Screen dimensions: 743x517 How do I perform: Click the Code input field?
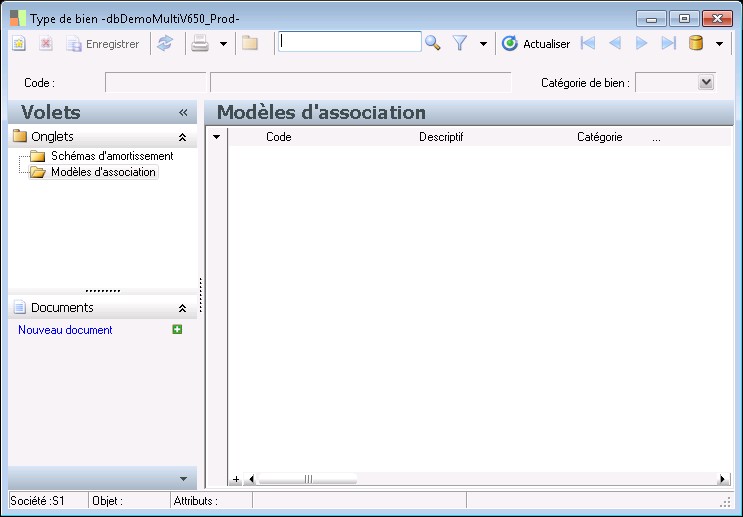click(155, 82)
